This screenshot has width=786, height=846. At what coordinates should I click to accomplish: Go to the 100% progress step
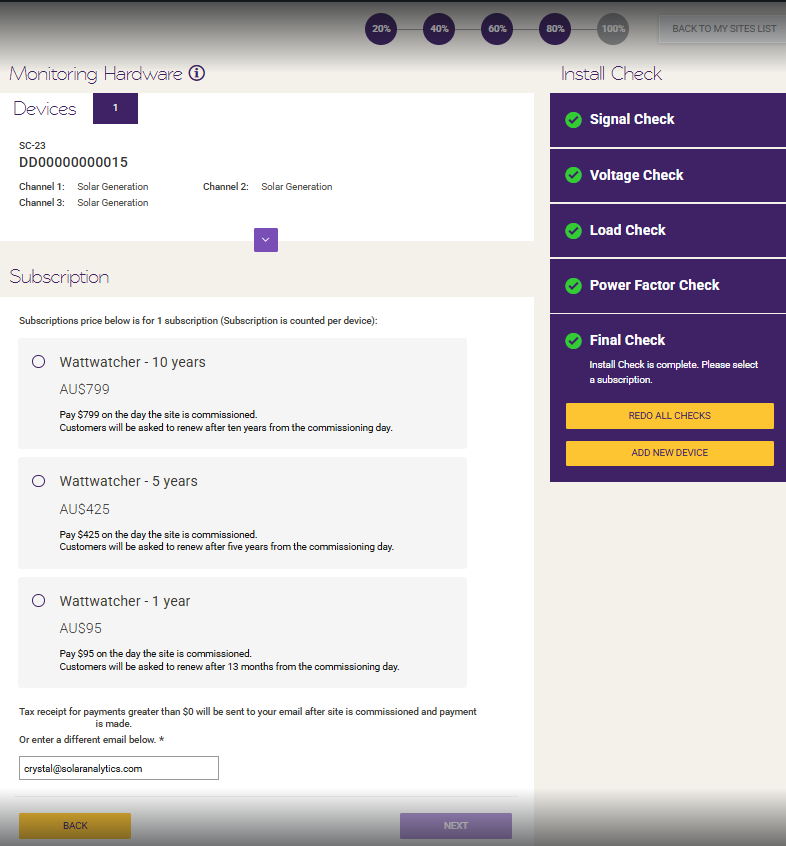(613, 29)
